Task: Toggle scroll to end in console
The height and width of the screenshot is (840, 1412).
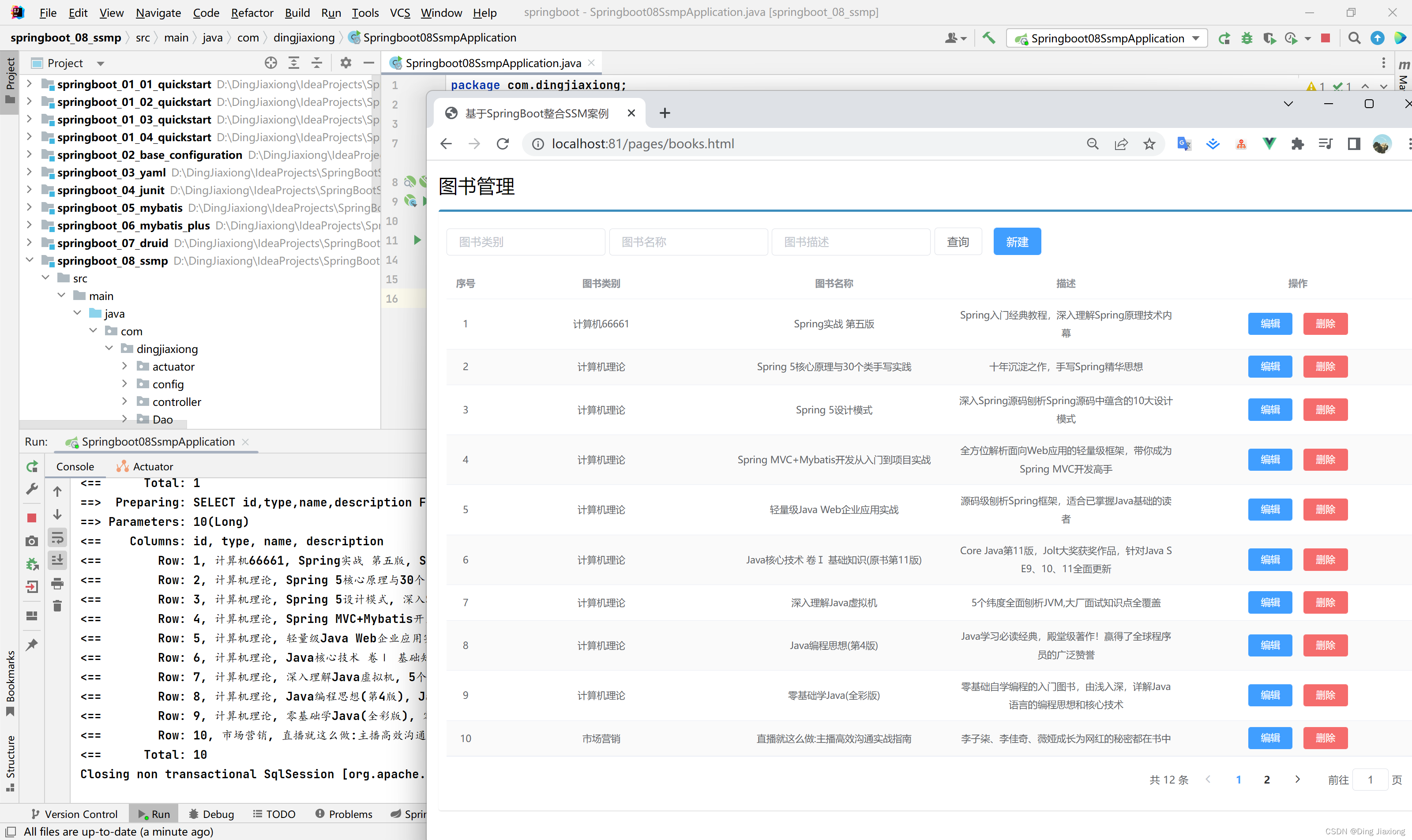Action: (x=57, y=560)
